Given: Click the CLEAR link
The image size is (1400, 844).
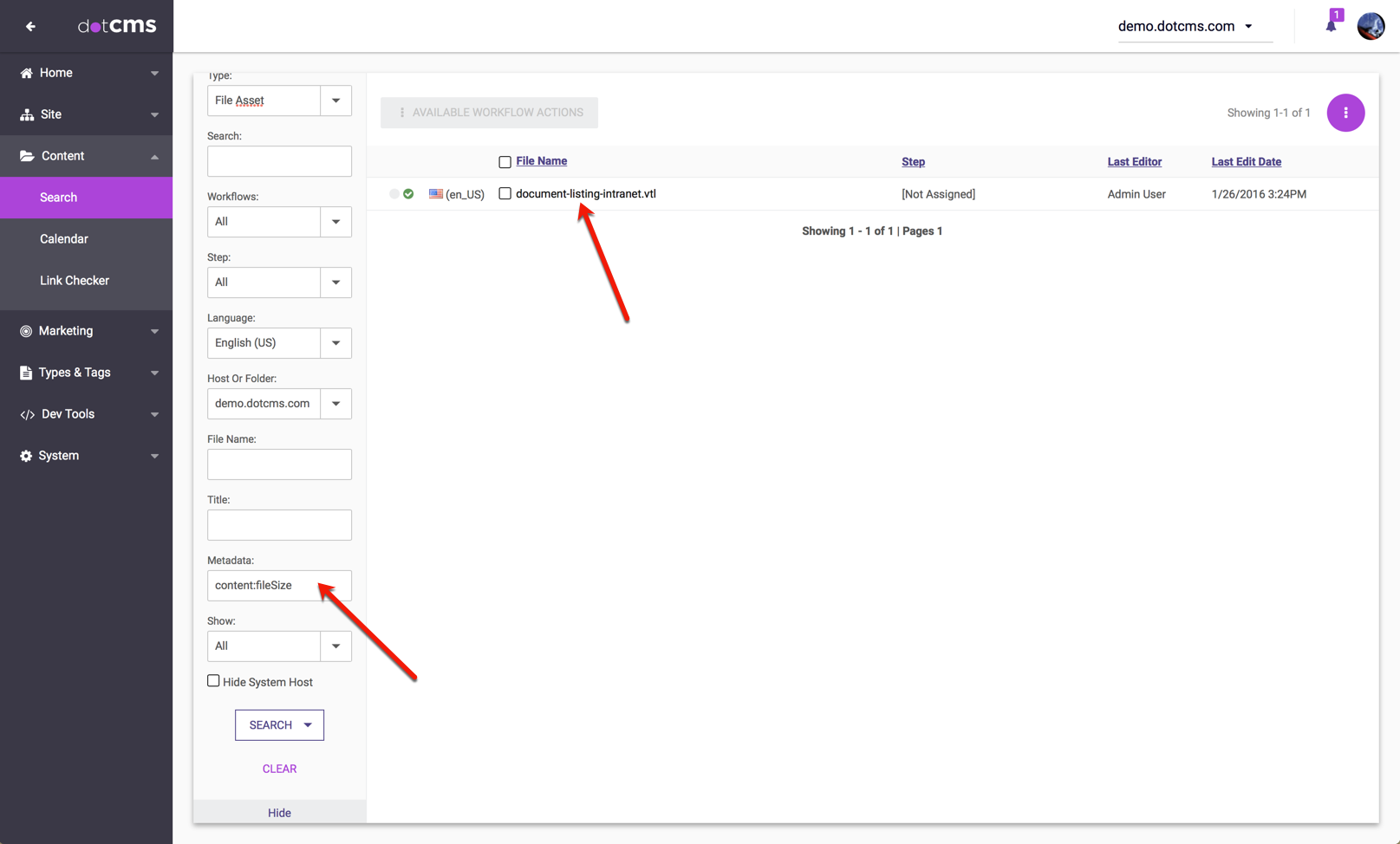Looking at the screenshot, I should pos(279,769).
